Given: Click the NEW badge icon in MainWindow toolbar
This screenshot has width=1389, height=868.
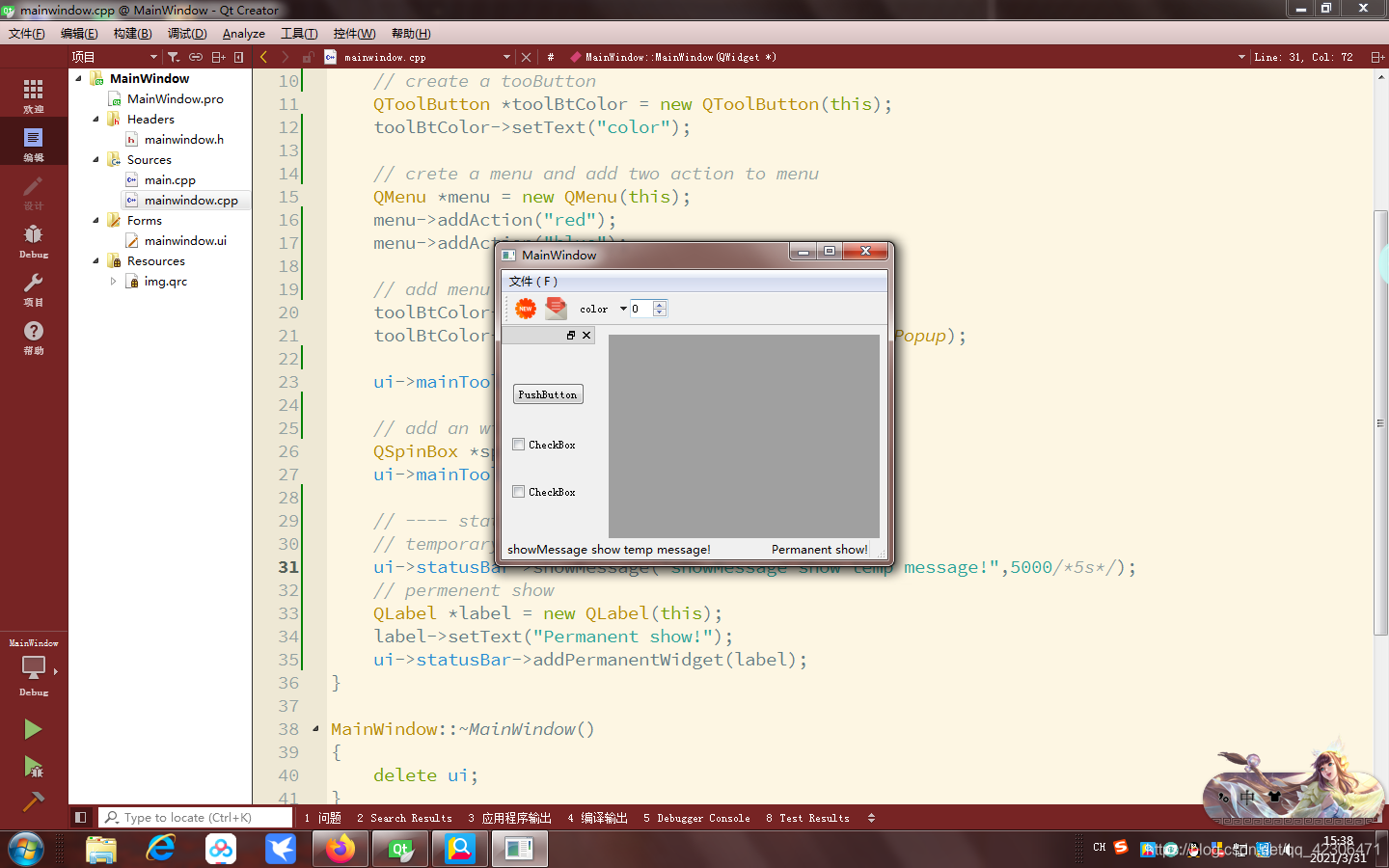Looking at the screenshot, I should pyautogui.click(x=525, y=308).
